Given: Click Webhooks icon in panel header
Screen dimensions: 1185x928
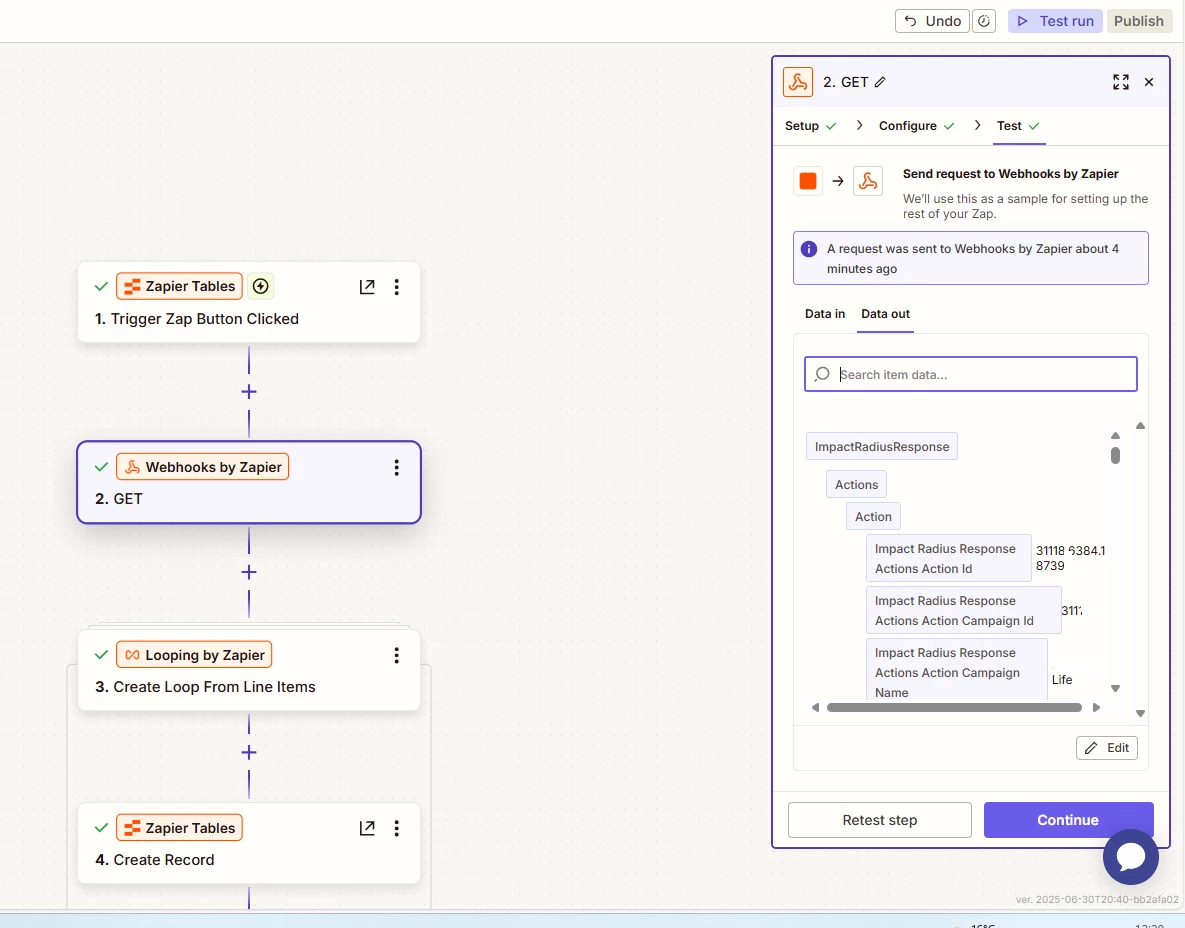Looking at the screenshot, I should tap(797, 82).
